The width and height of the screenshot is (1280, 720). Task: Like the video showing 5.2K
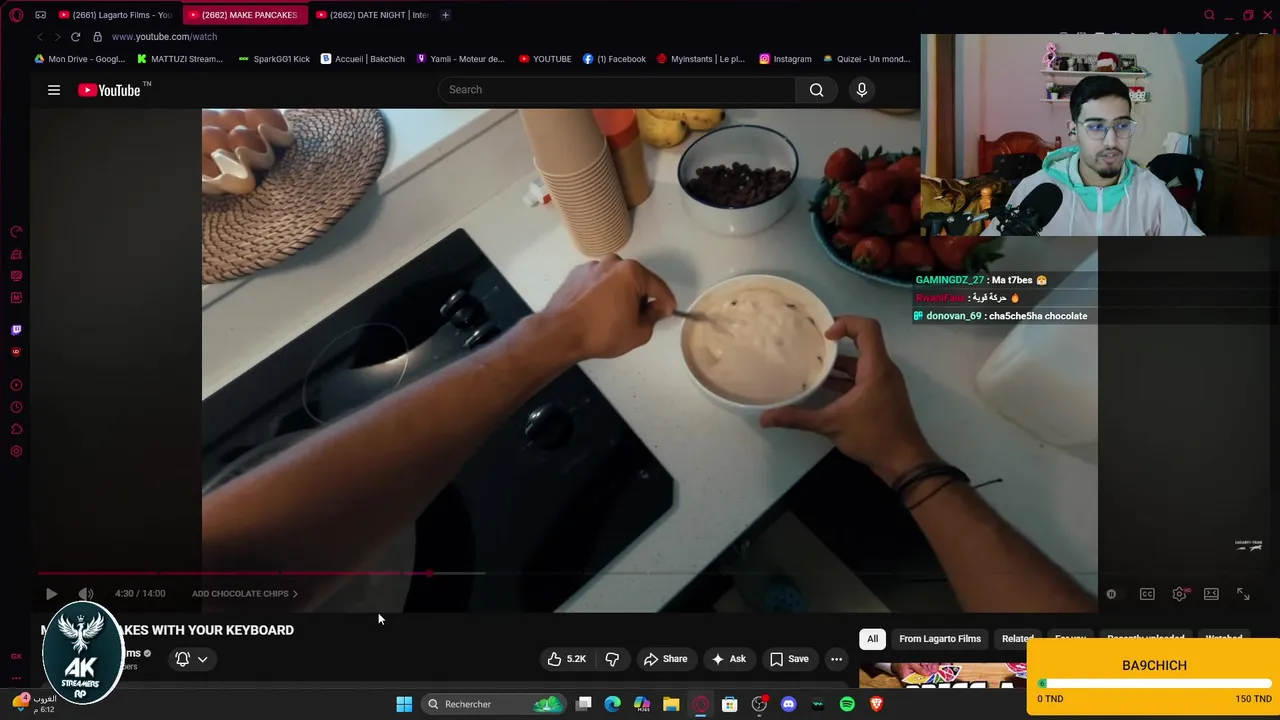click(566, 659)
